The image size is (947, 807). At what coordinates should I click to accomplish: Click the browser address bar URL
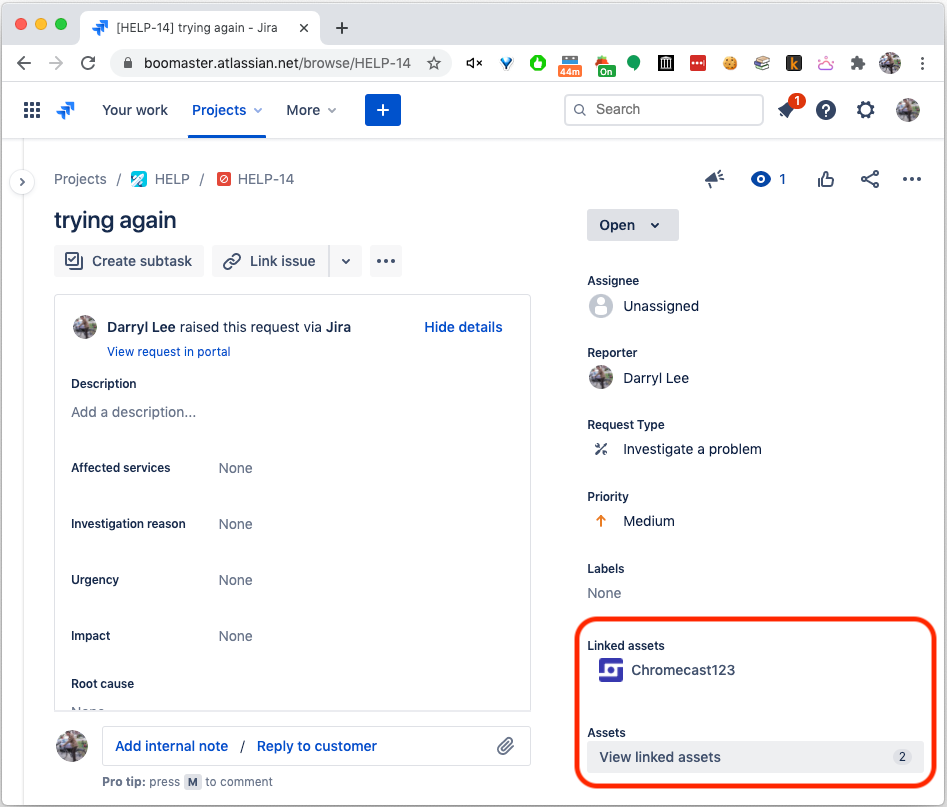pyautogui.click(x=277, y=63)
